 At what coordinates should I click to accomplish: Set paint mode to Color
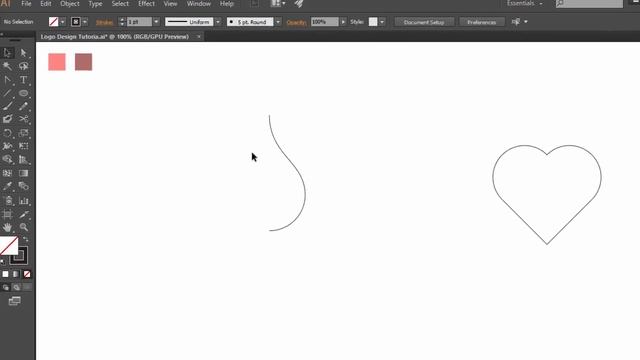(x=5, y=274)
